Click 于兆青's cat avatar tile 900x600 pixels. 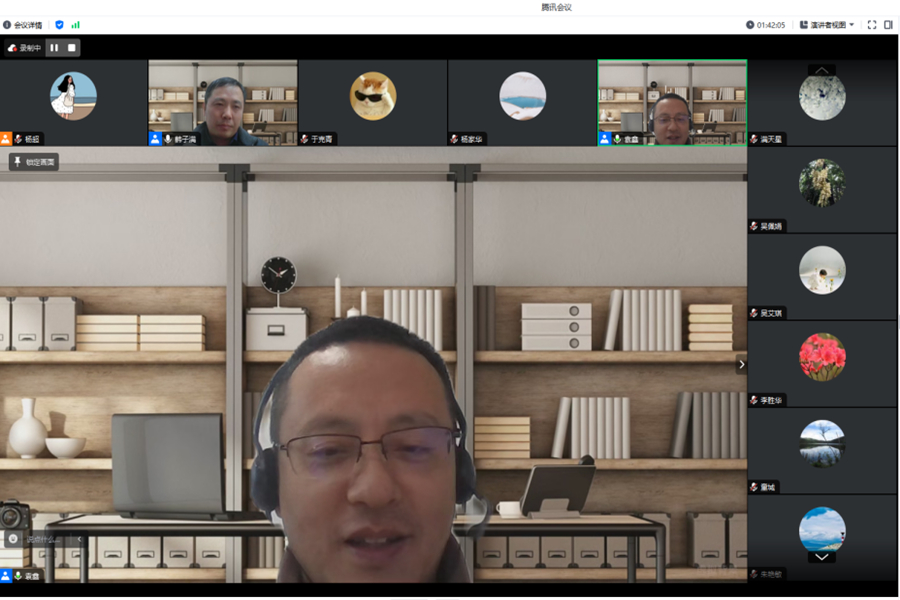pyautogui.click(x=373, y=97)
